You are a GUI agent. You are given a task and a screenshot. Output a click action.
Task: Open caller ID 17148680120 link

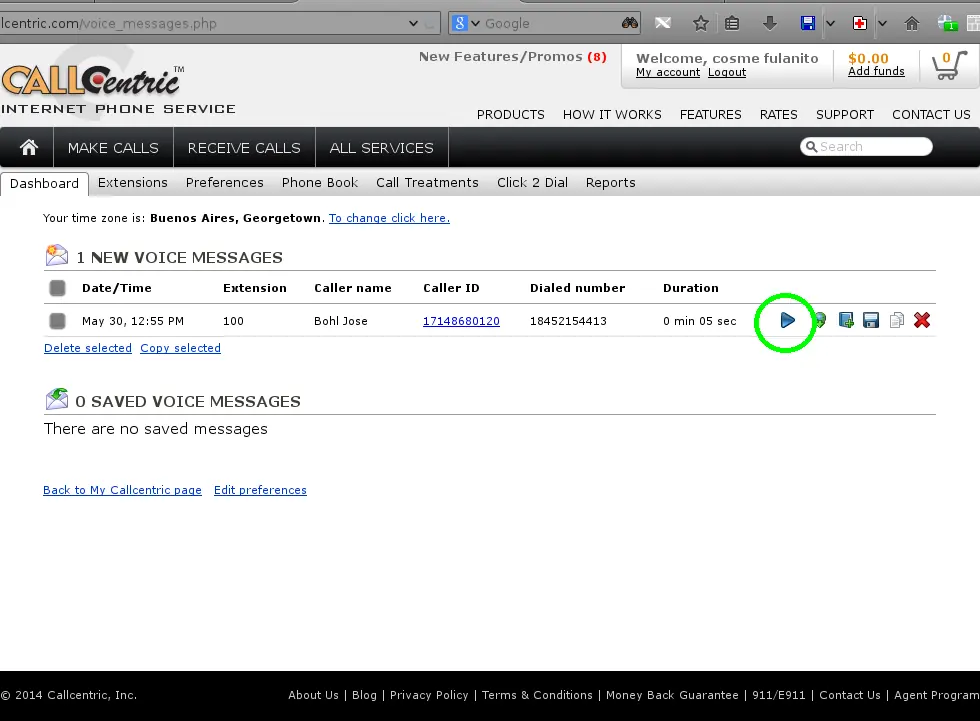[x=461, y=321]
